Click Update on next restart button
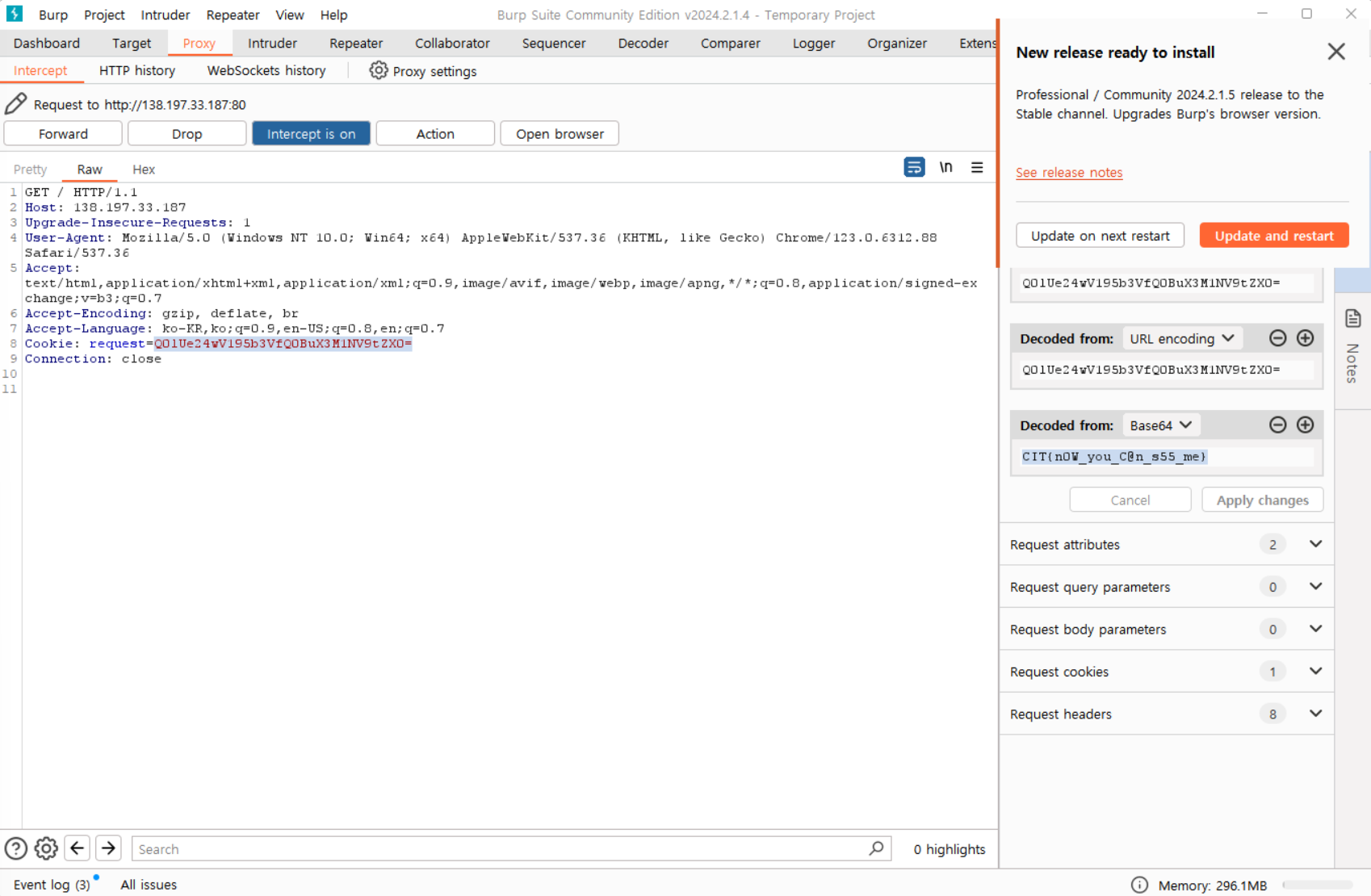The image size is (1371, 896). [1100, 235]
